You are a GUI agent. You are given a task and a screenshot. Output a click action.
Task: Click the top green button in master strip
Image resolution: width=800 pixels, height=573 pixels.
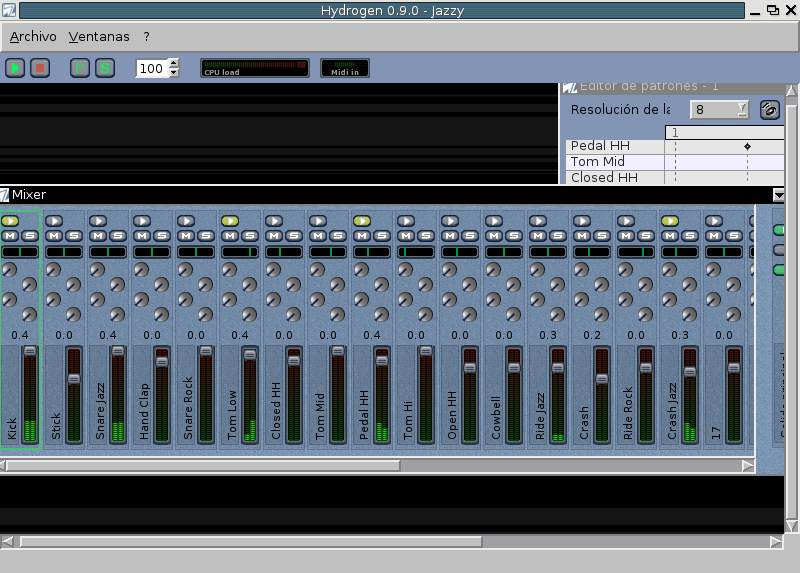779,230
